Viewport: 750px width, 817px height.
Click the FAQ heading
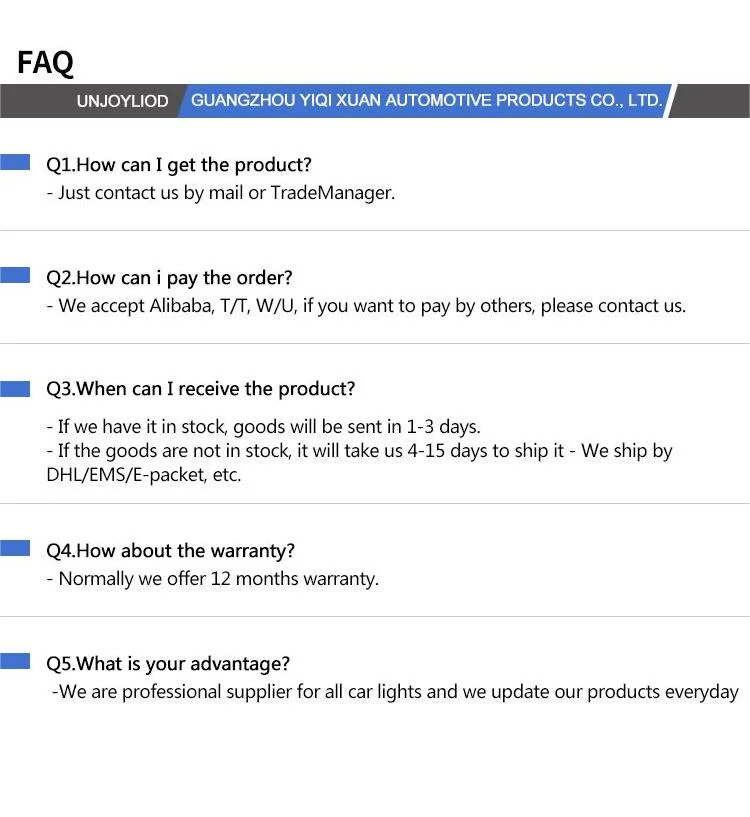(45, 63)
